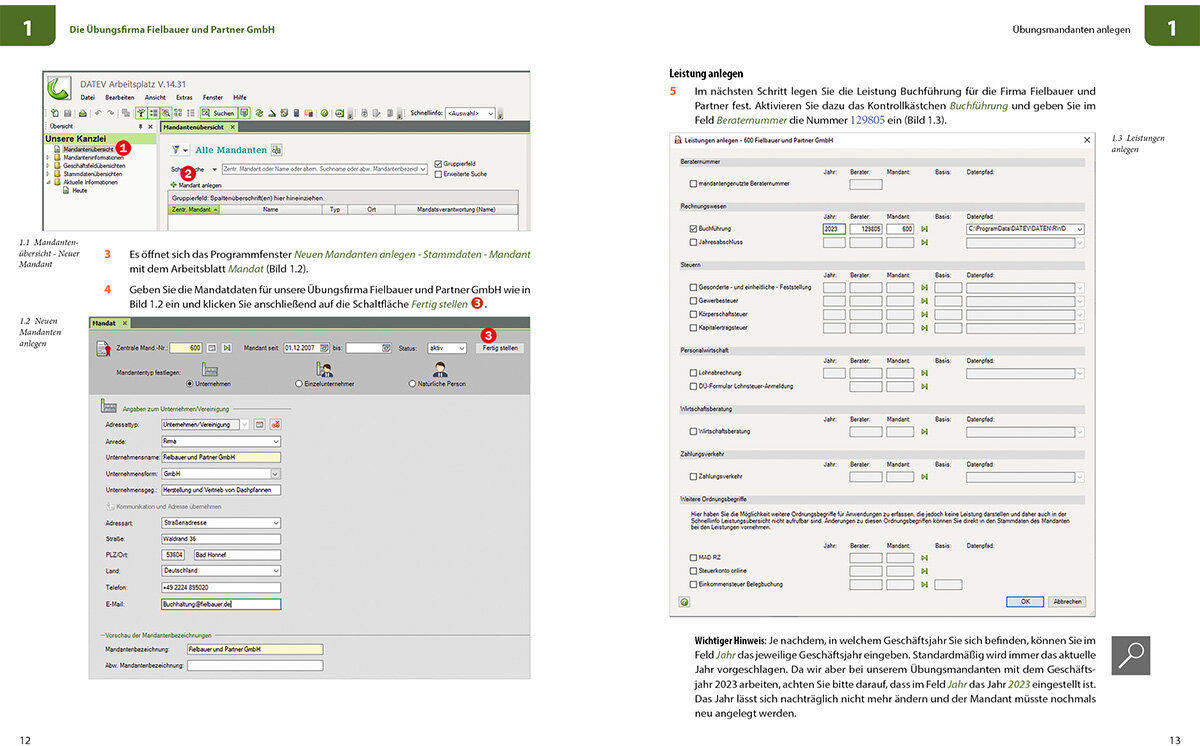Check mandantengenutzte Beraternummer

(693, 184)
